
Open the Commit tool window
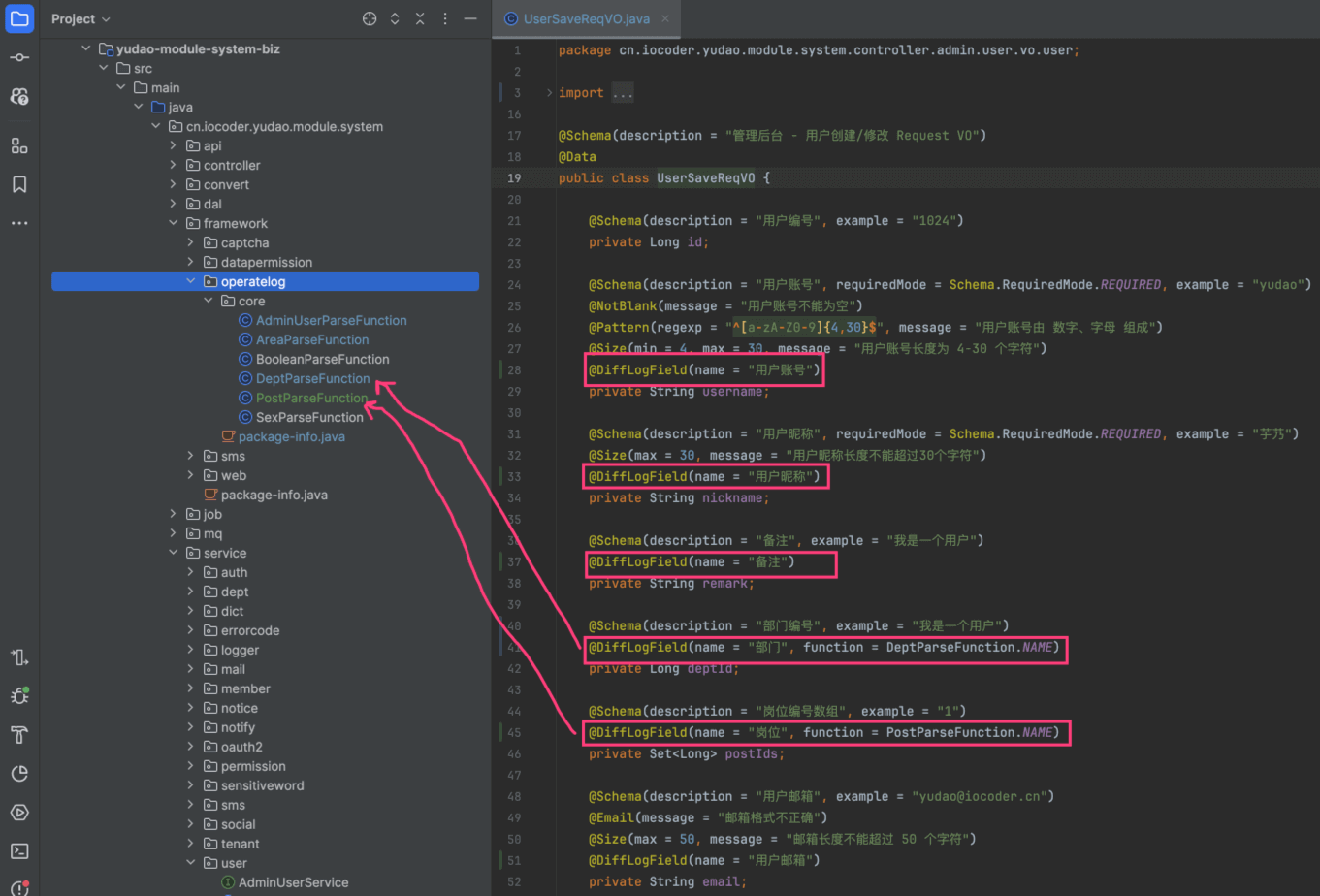tap(19, 58)
